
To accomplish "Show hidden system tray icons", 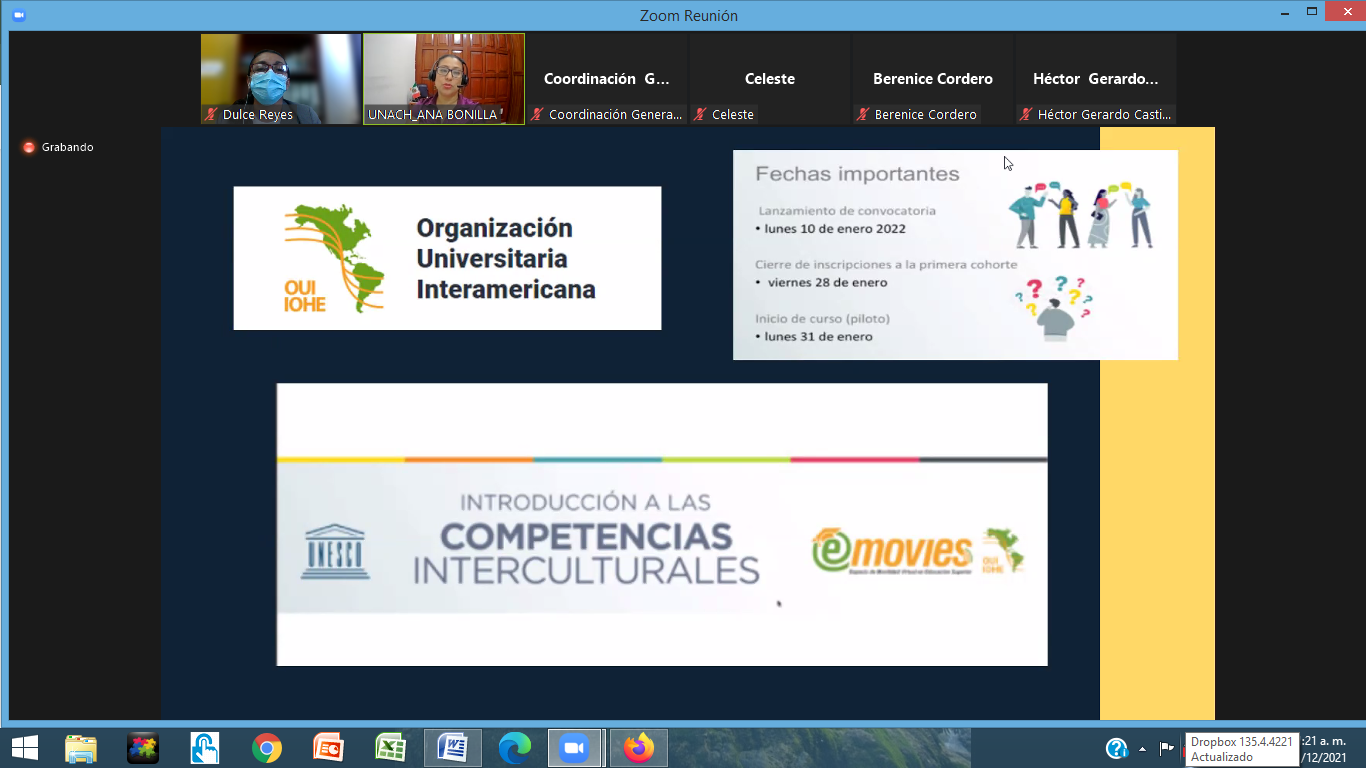I will click(x=1142, y=749).
